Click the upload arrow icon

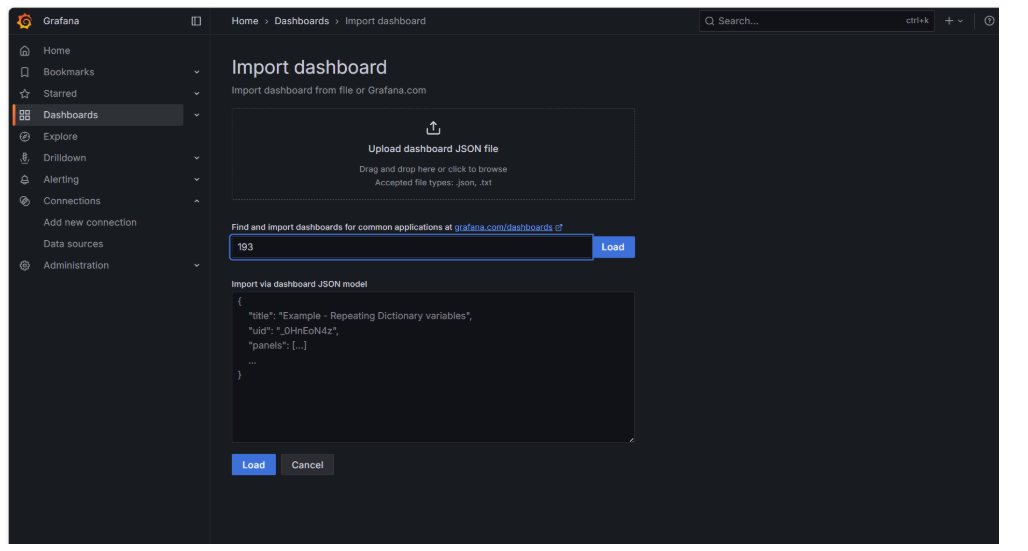point(433,128)
